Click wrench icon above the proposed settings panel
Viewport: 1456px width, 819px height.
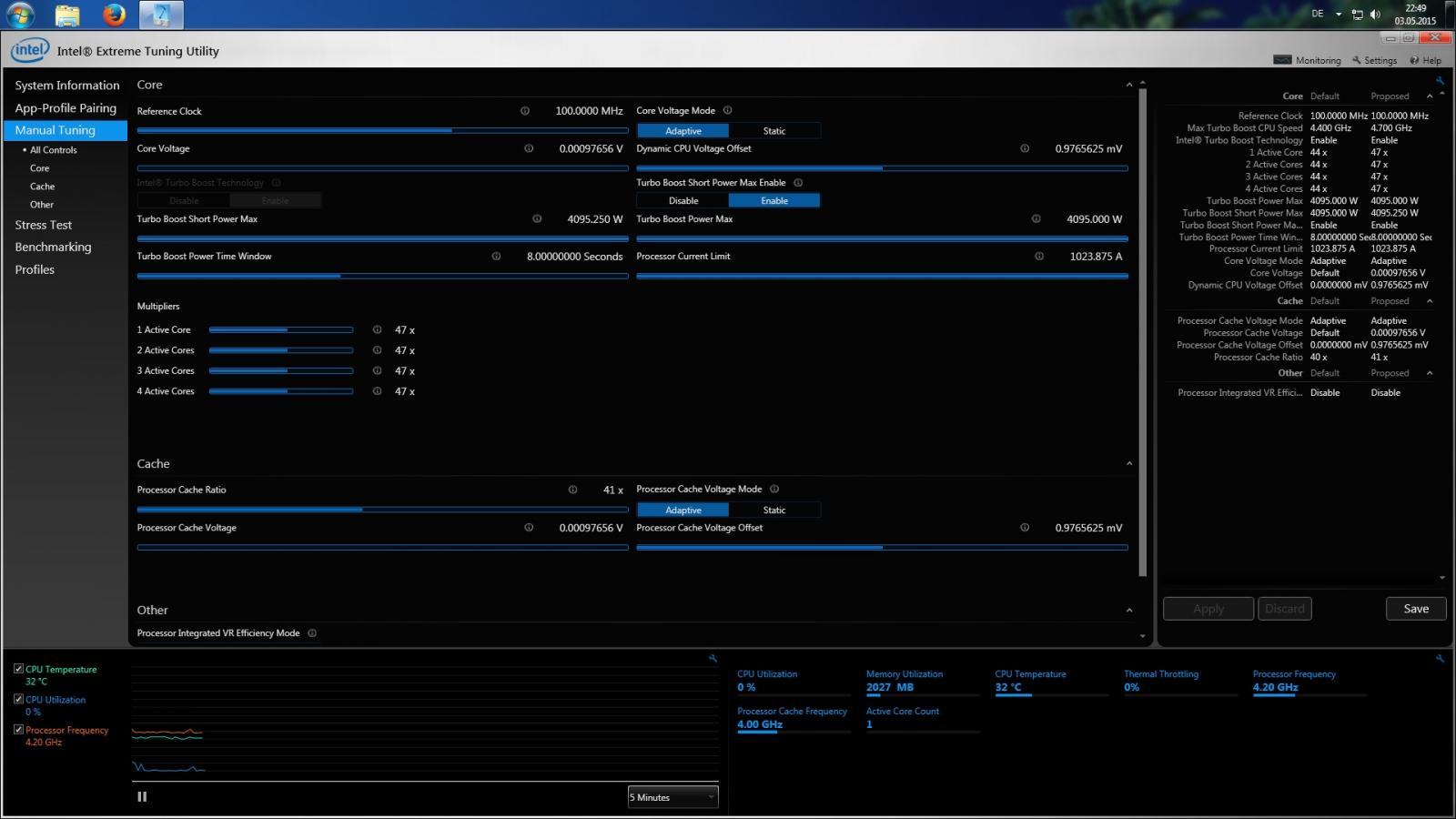pos(1440,81)
